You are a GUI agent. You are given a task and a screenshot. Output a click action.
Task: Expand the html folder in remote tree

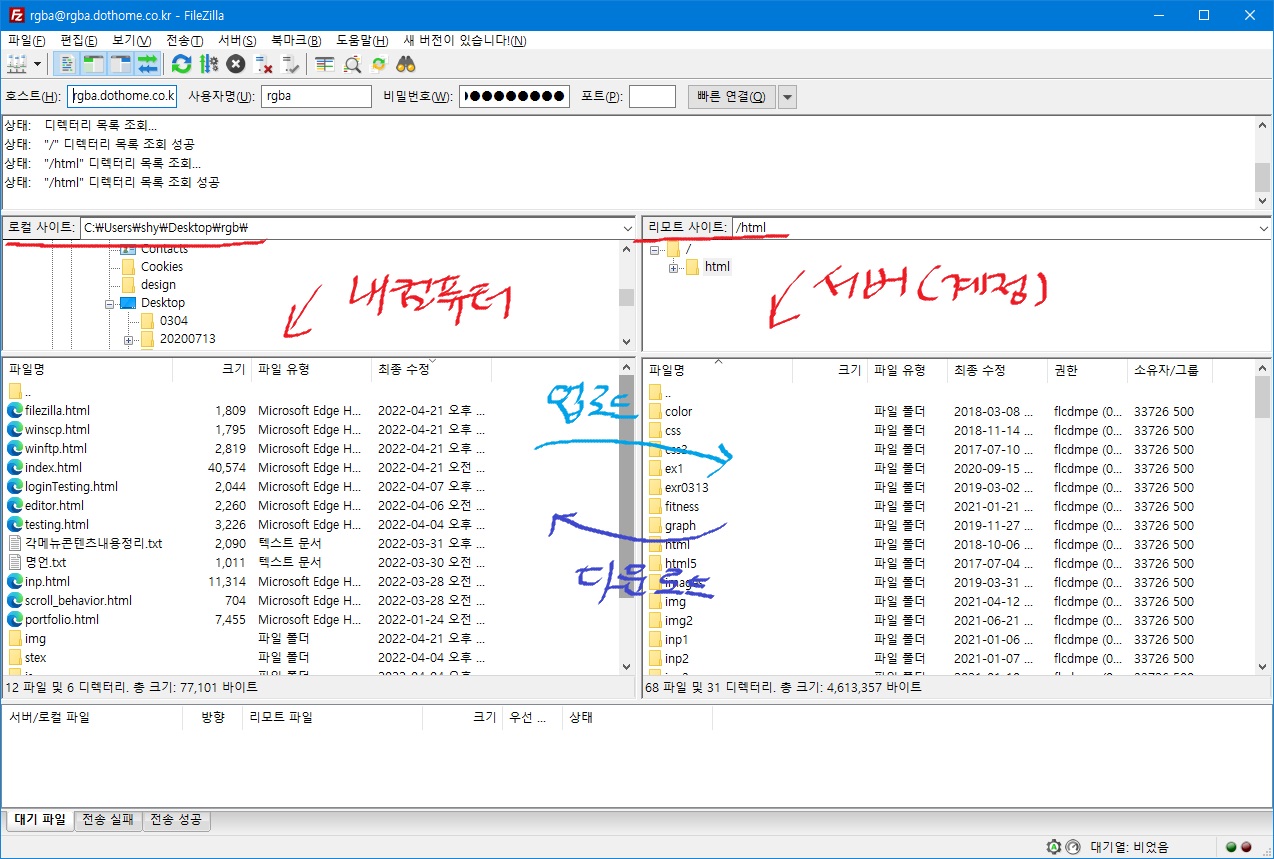click(674, 268)
